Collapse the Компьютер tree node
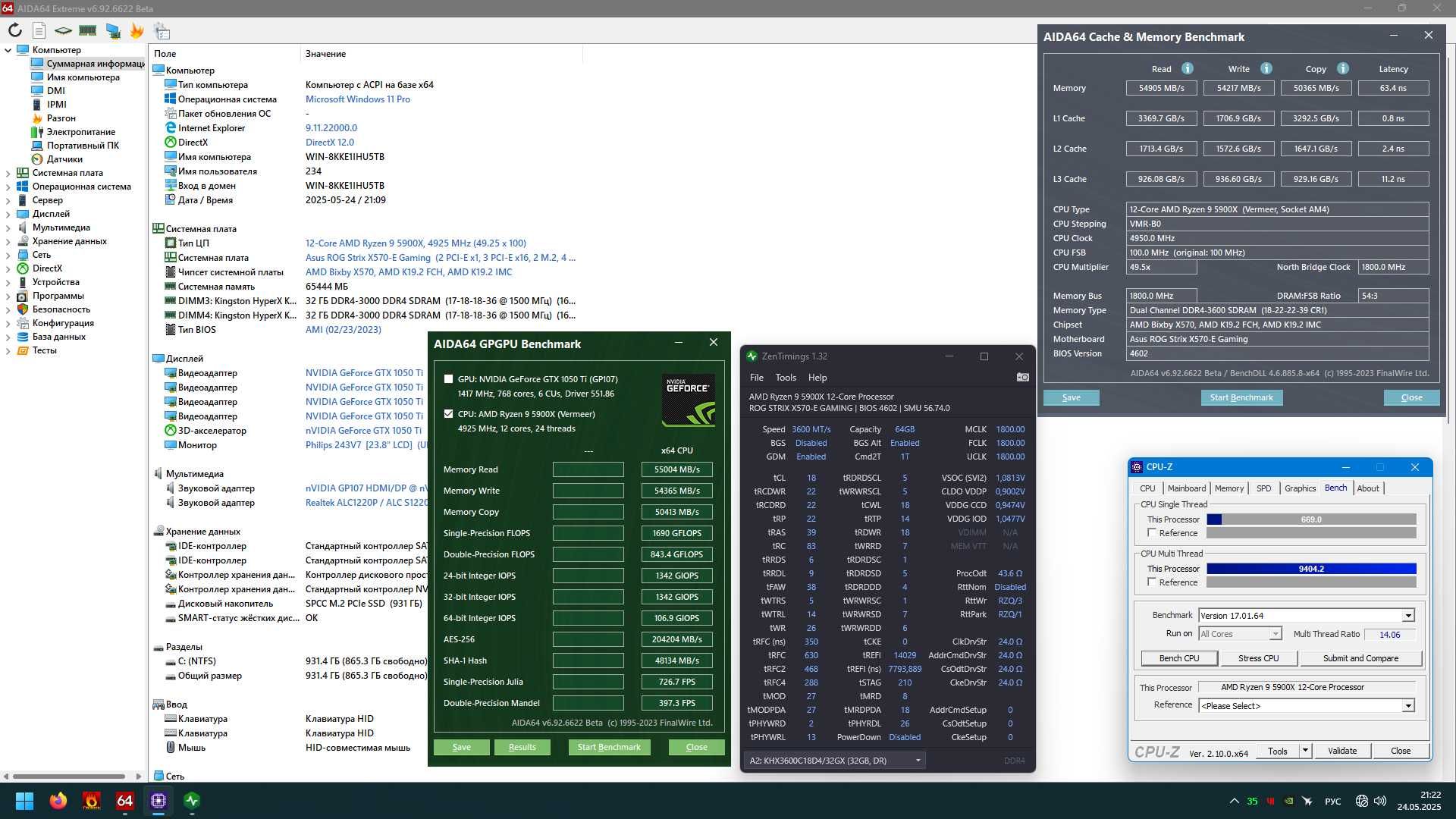The image size is (1456, 819). coord(8,50)
